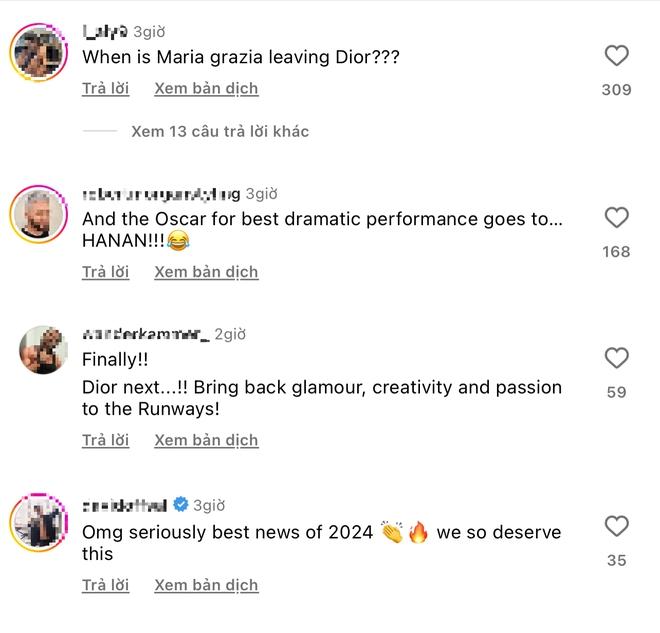
Task: Open profile picture of Maria Grazia commenter
Action: click(x=39, y=48)
